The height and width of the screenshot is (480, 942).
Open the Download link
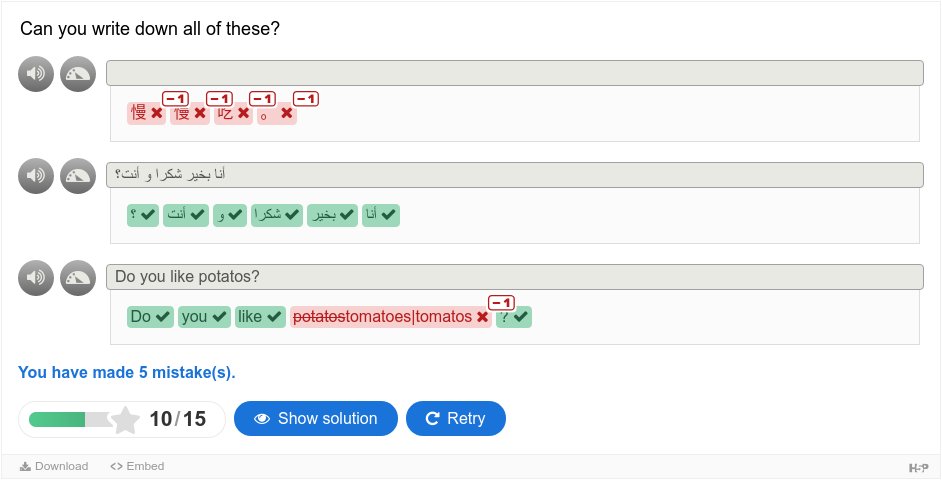pos(54,466)
